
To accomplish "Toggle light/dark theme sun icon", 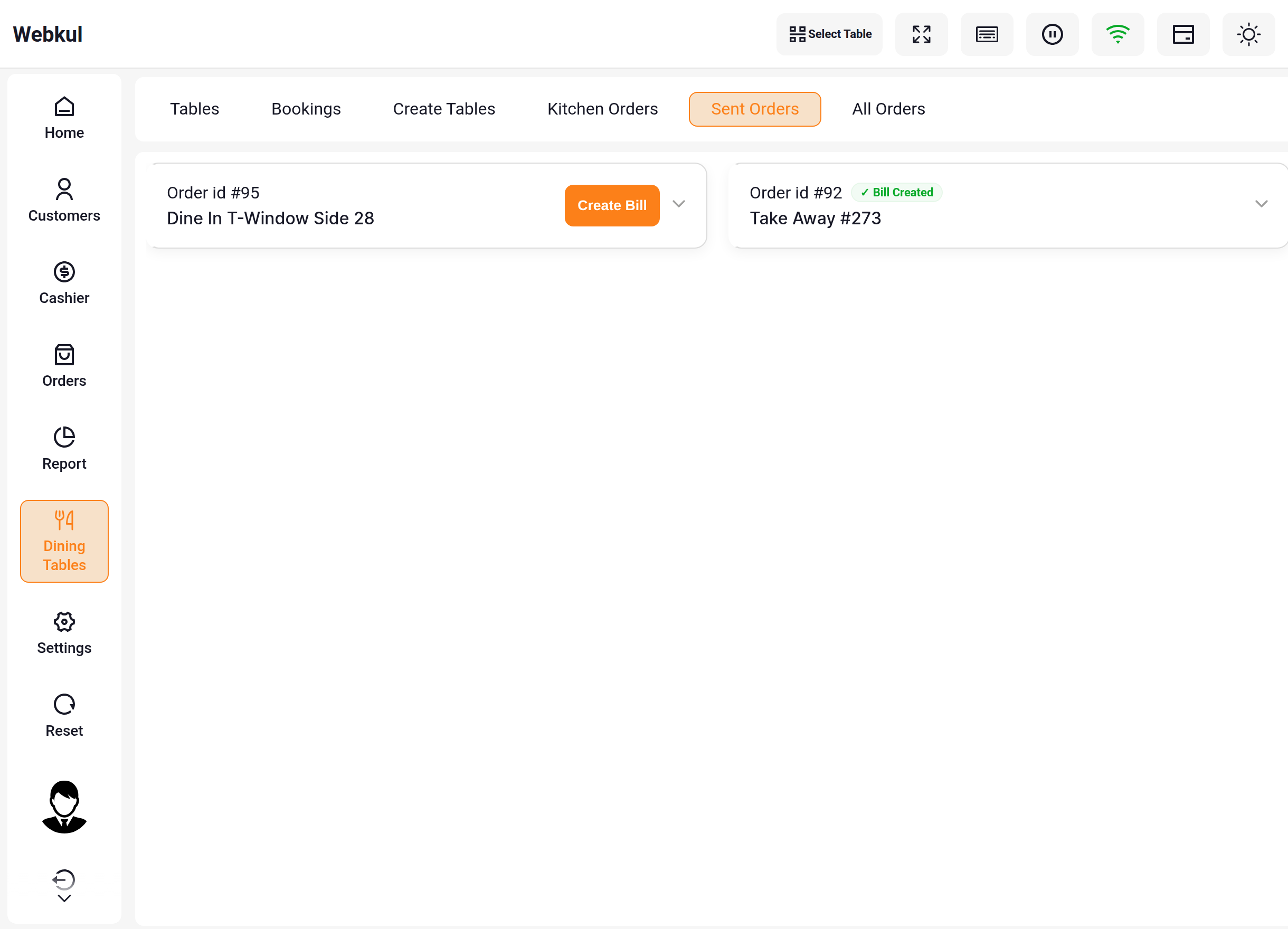I will (1249, 34).
